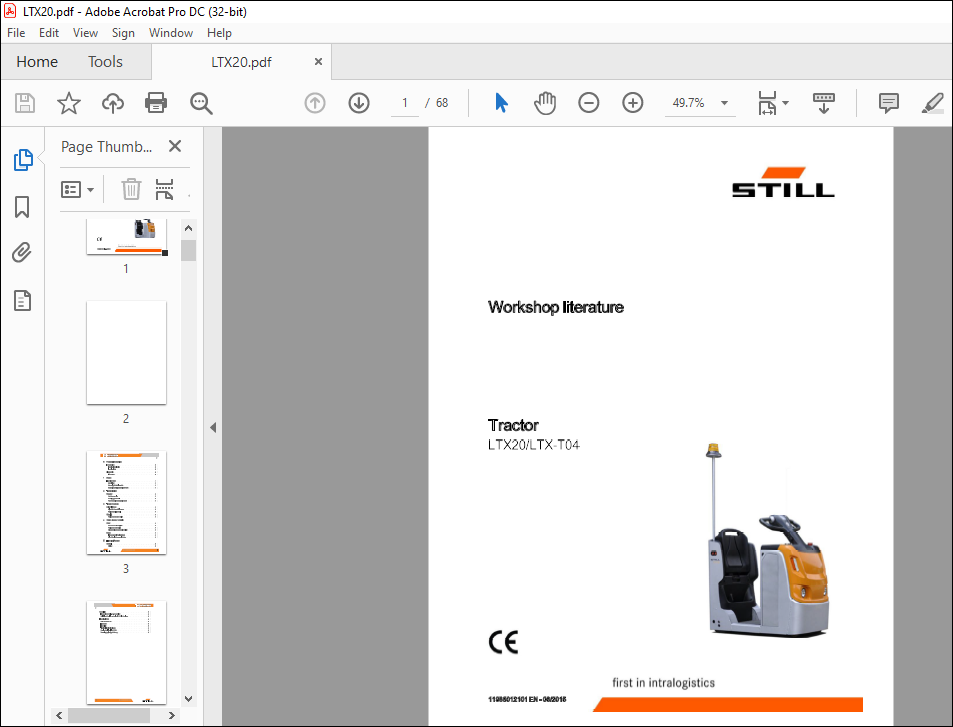Open the Edit menu
Viewport: 953px width, 727px height.
point(49,33)
